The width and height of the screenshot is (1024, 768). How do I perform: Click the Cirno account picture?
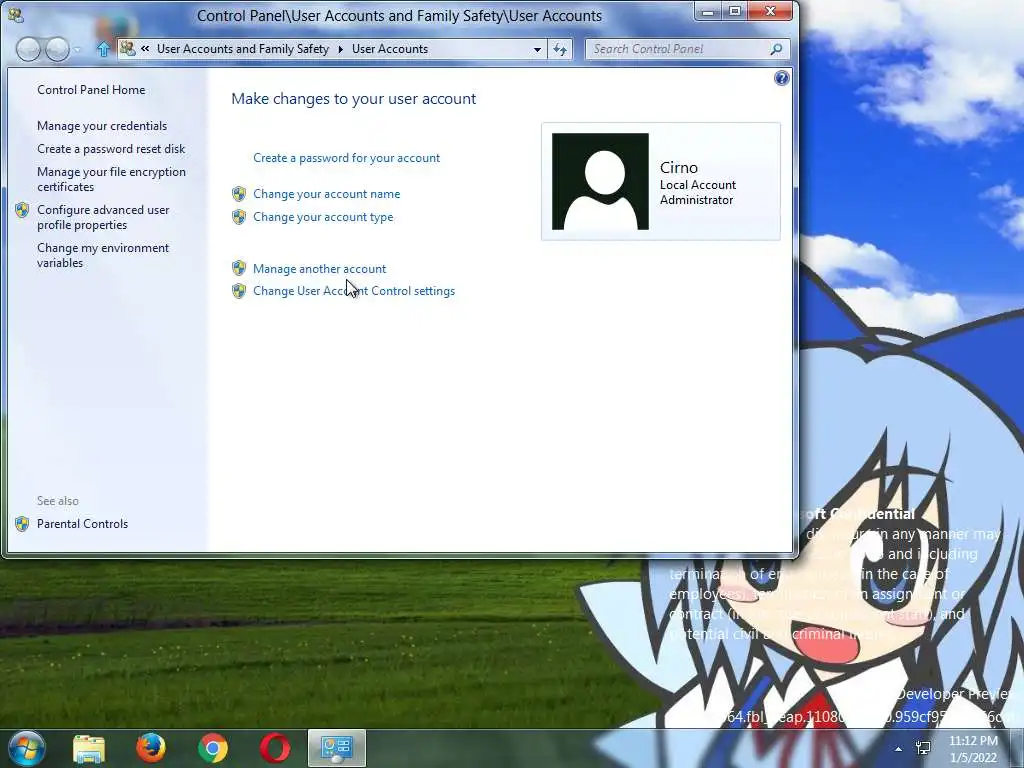pyautogui.click(x=600, y=182)
